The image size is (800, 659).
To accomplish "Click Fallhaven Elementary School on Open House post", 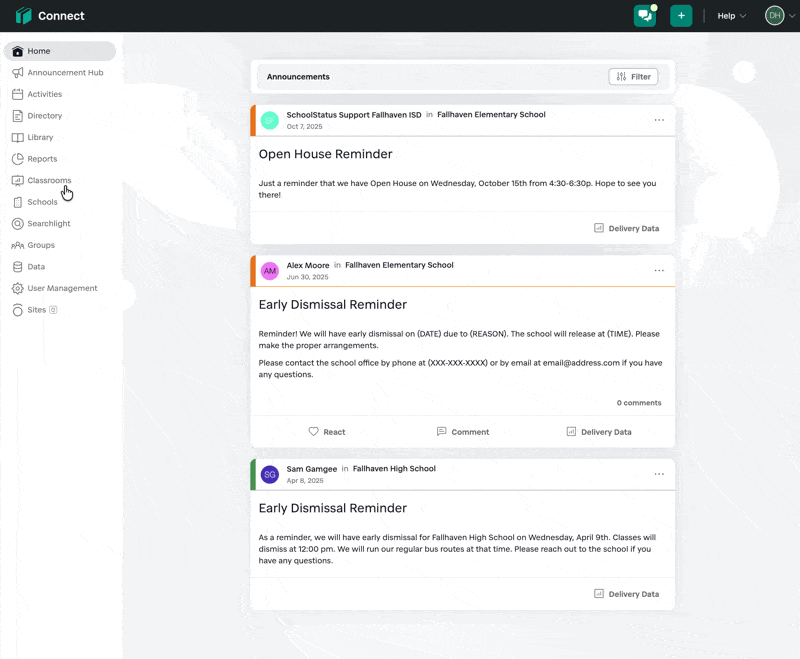I will (x=491, y=114).
